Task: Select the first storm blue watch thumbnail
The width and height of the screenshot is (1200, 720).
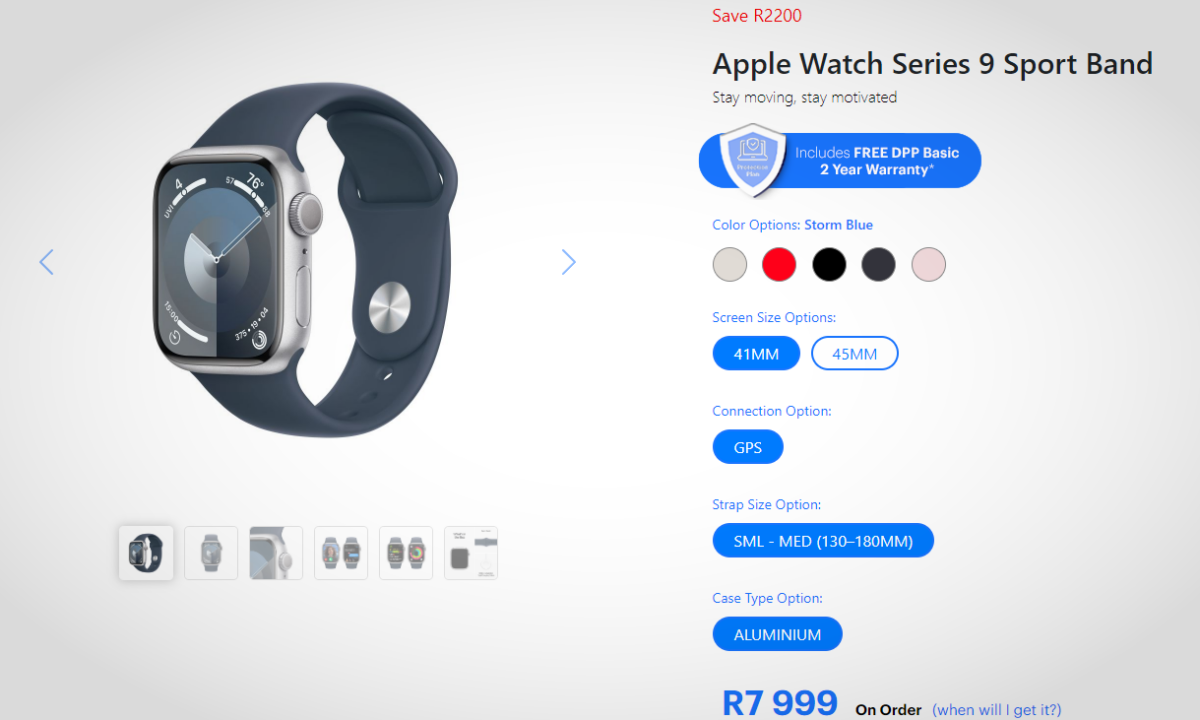Action: tap(146, 553)
